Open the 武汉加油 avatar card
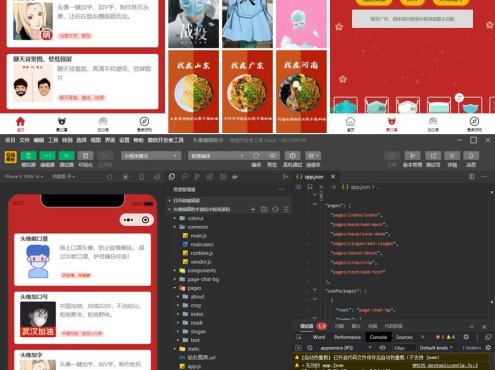Viewport: 495px width, 370px height. click(x=83, y=318)
